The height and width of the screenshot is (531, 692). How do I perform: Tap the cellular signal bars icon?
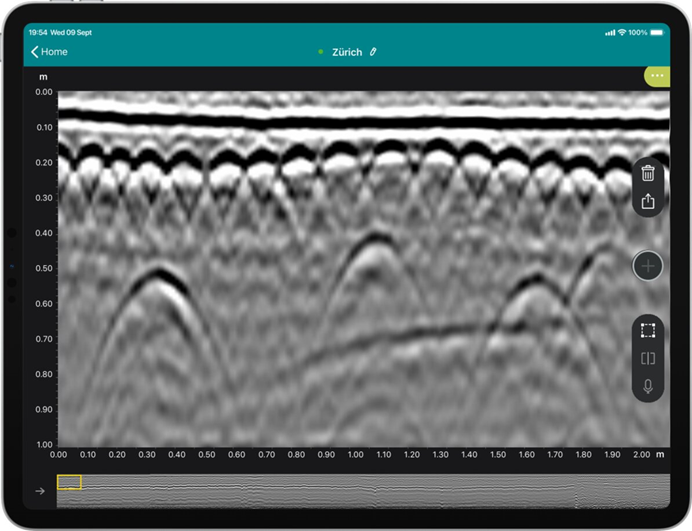[x=610, y=33]
